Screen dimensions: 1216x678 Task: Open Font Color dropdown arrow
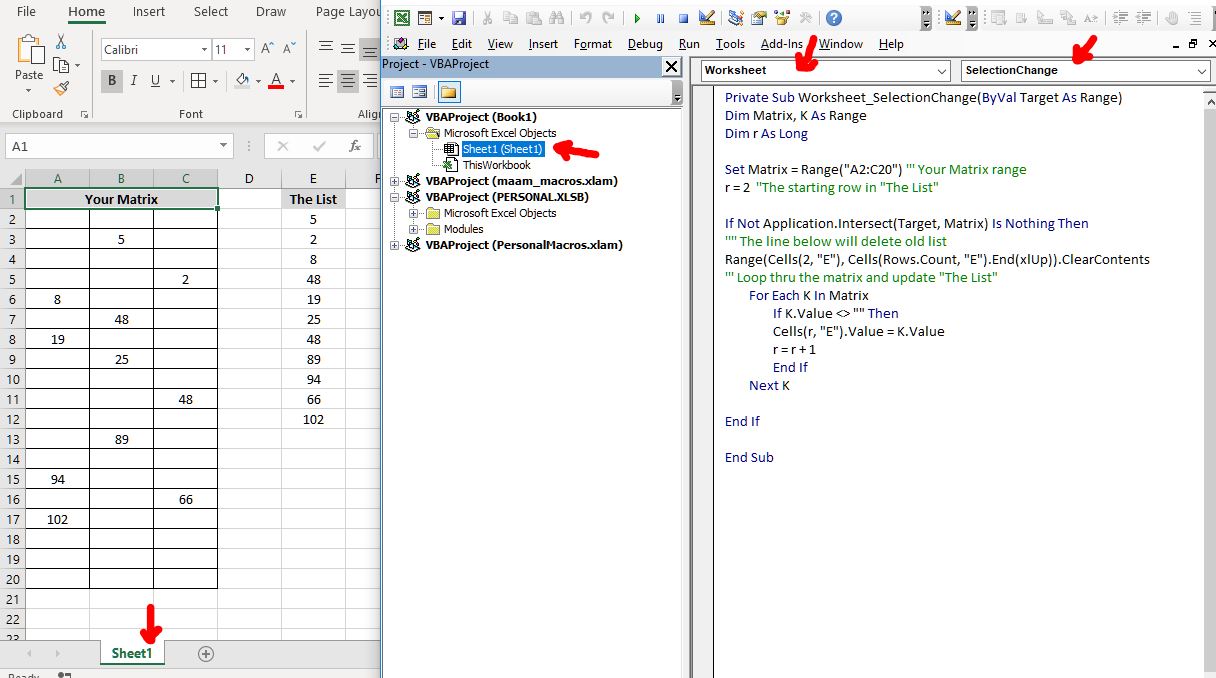click(292, 81)
